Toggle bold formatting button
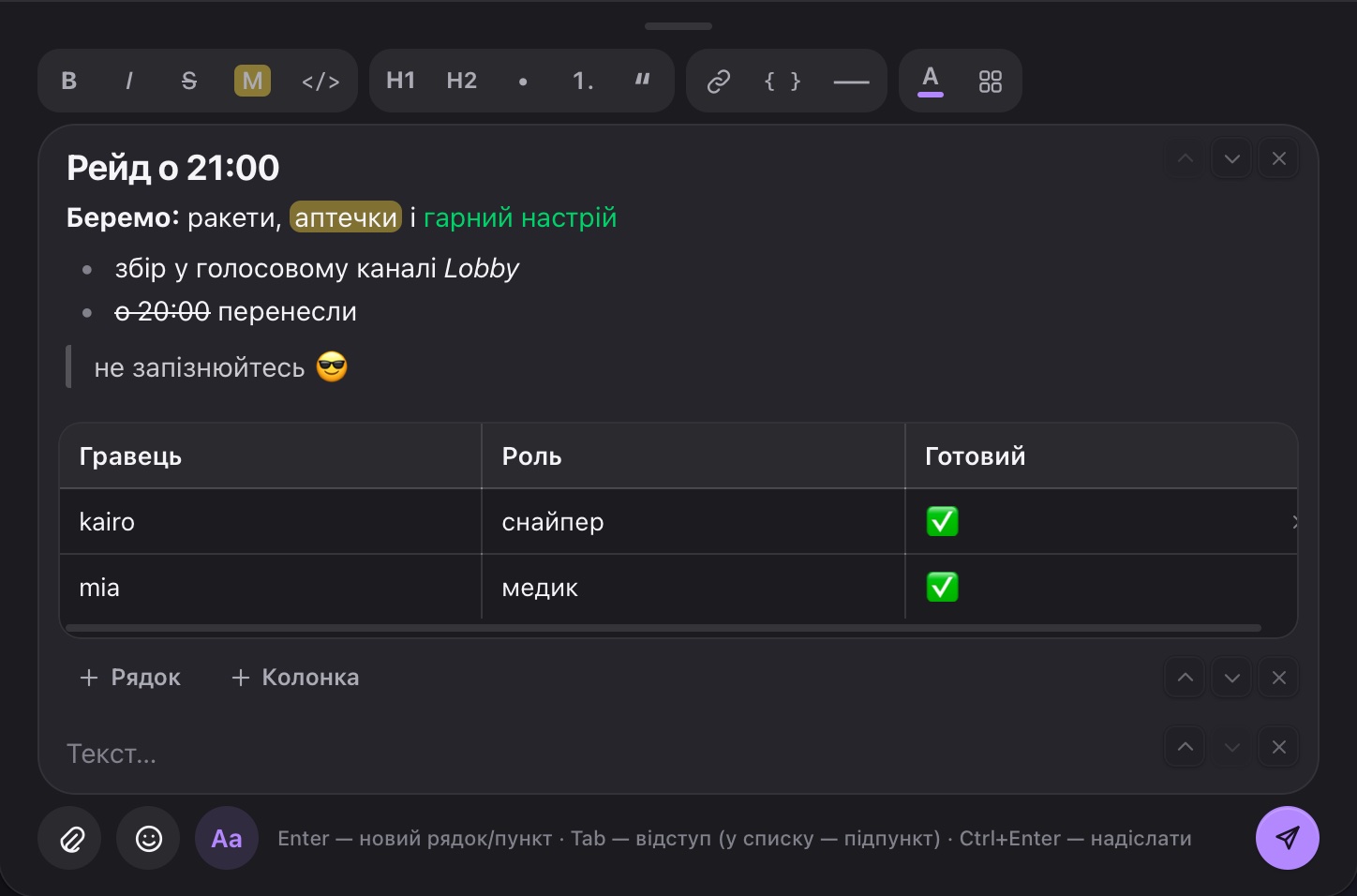This screenshot has width=1357, height=896. coord(68,81)
